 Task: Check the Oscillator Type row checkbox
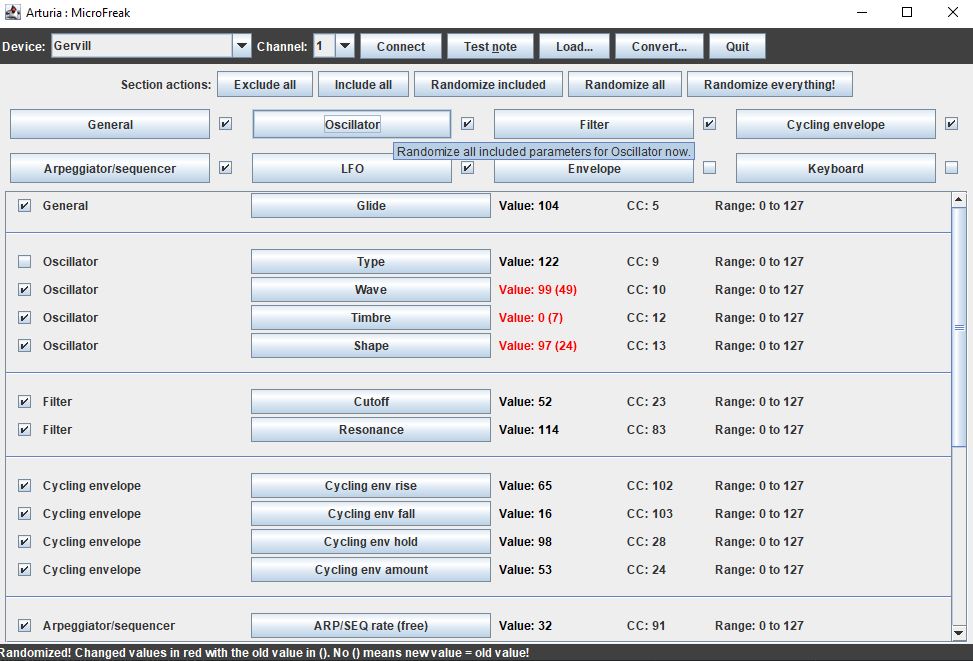click(24, 262)
